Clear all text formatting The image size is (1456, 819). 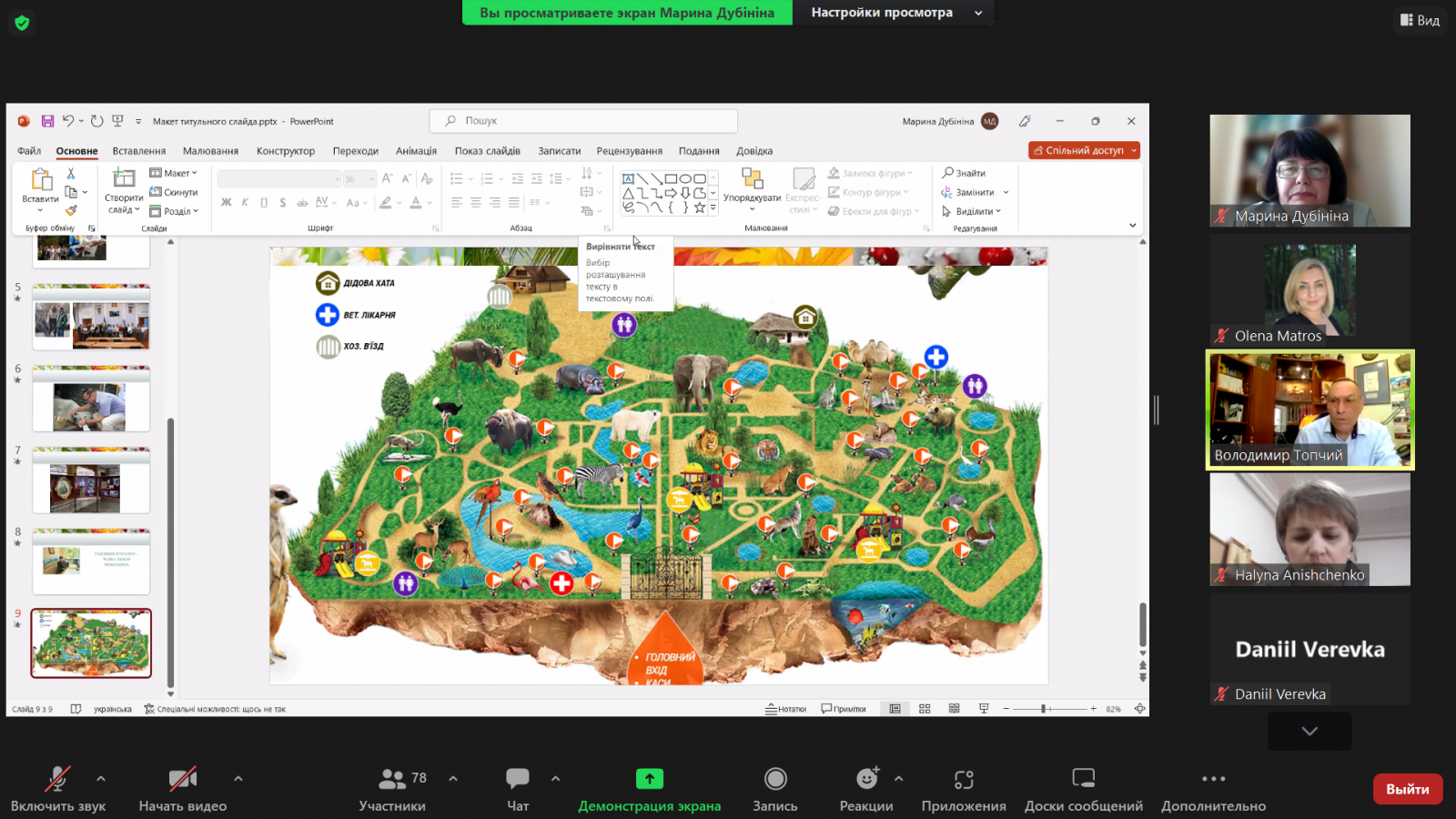coord(427,178)
